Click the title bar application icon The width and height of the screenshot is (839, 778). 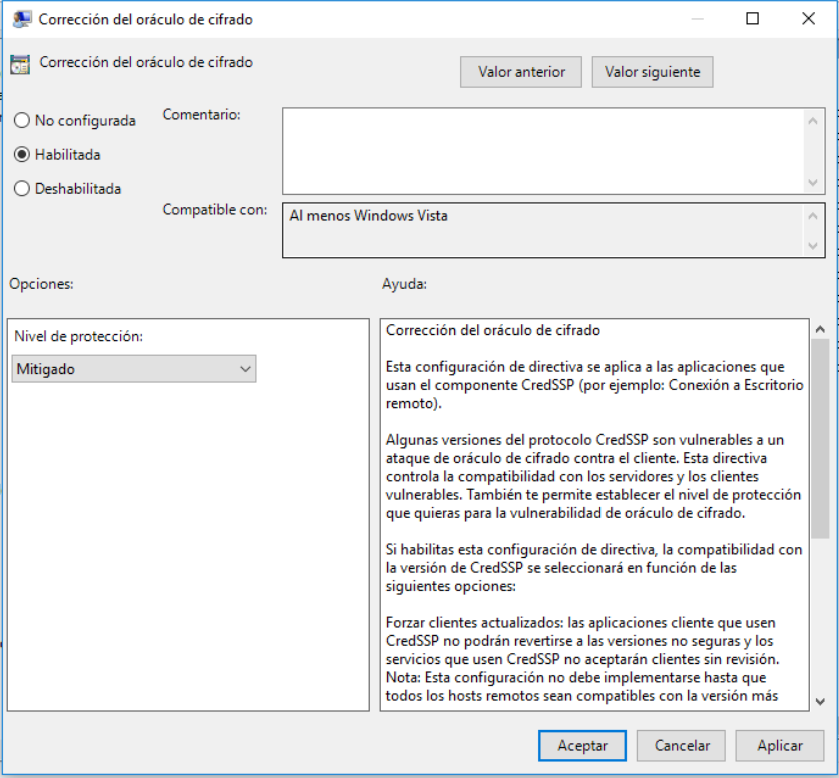click(21, 19)
